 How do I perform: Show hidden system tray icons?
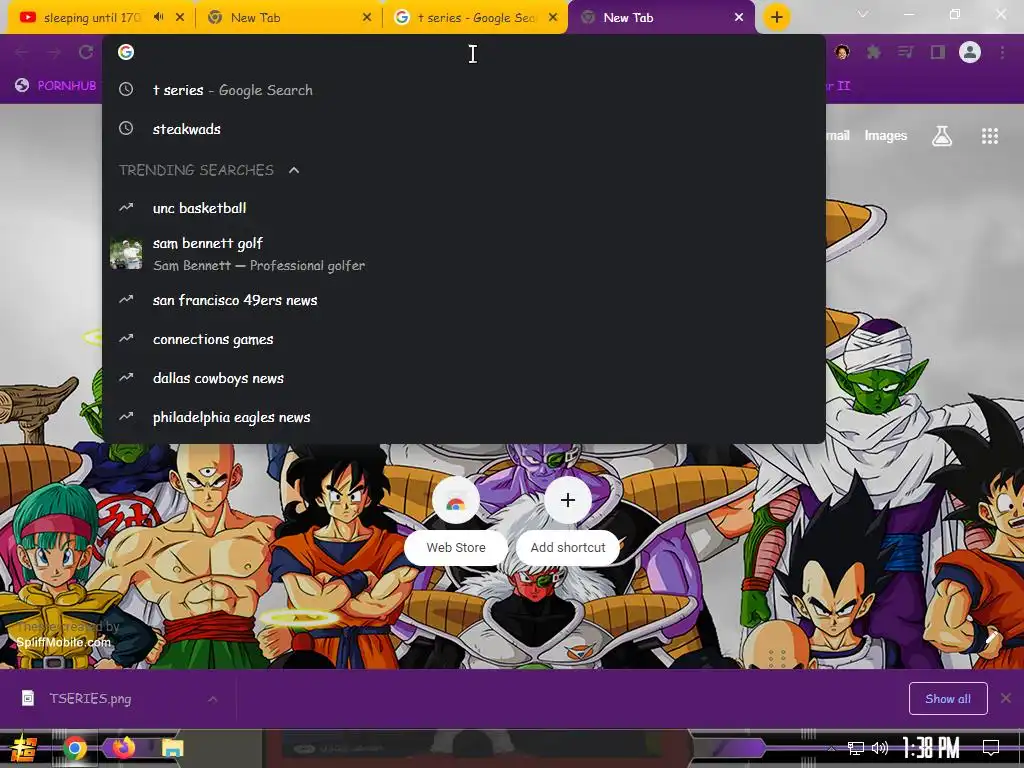point(831,748)
